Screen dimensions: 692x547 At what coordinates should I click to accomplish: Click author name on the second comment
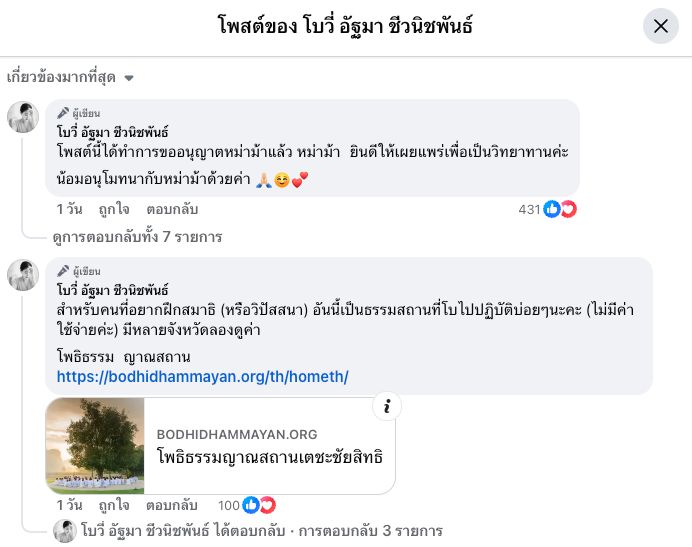coord(113,289)
